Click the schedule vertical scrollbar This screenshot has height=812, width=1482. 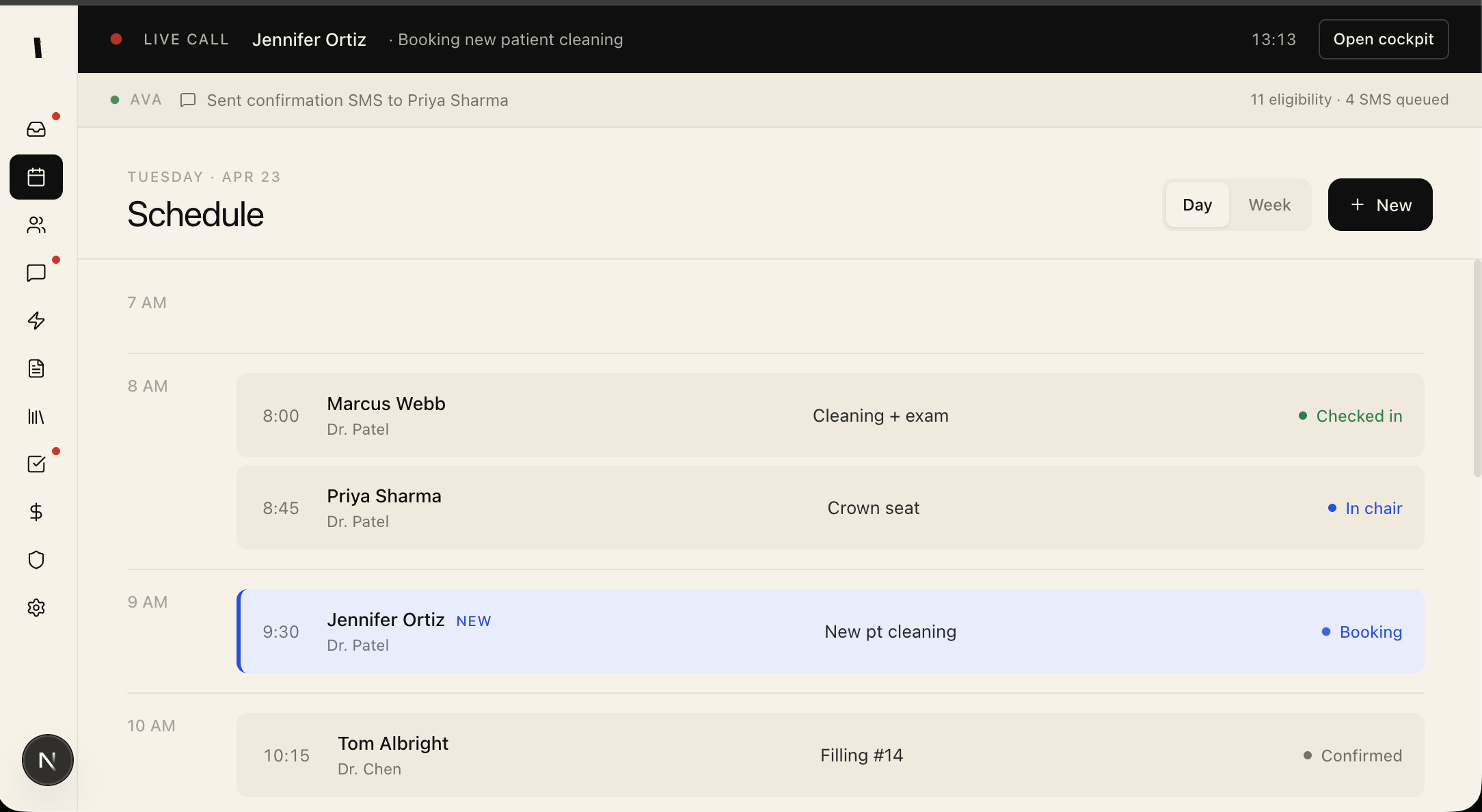(x=1477, y=369)
